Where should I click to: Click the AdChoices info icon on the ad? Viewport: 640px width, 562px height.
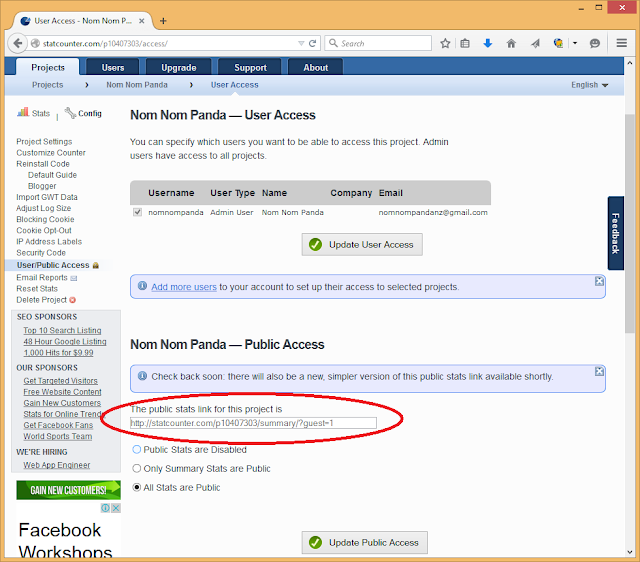pyautogui.click(x=105, y=508)
